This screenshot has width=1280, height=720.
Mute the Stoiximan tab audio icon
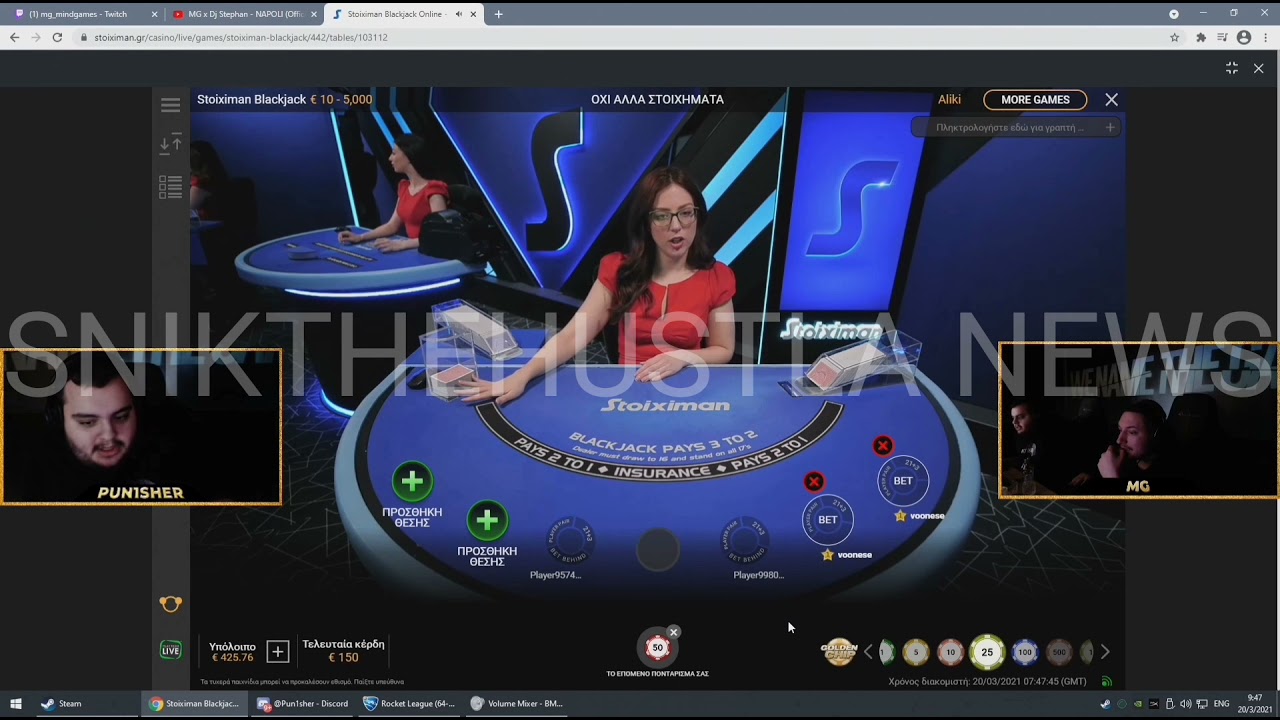(458, 14)
